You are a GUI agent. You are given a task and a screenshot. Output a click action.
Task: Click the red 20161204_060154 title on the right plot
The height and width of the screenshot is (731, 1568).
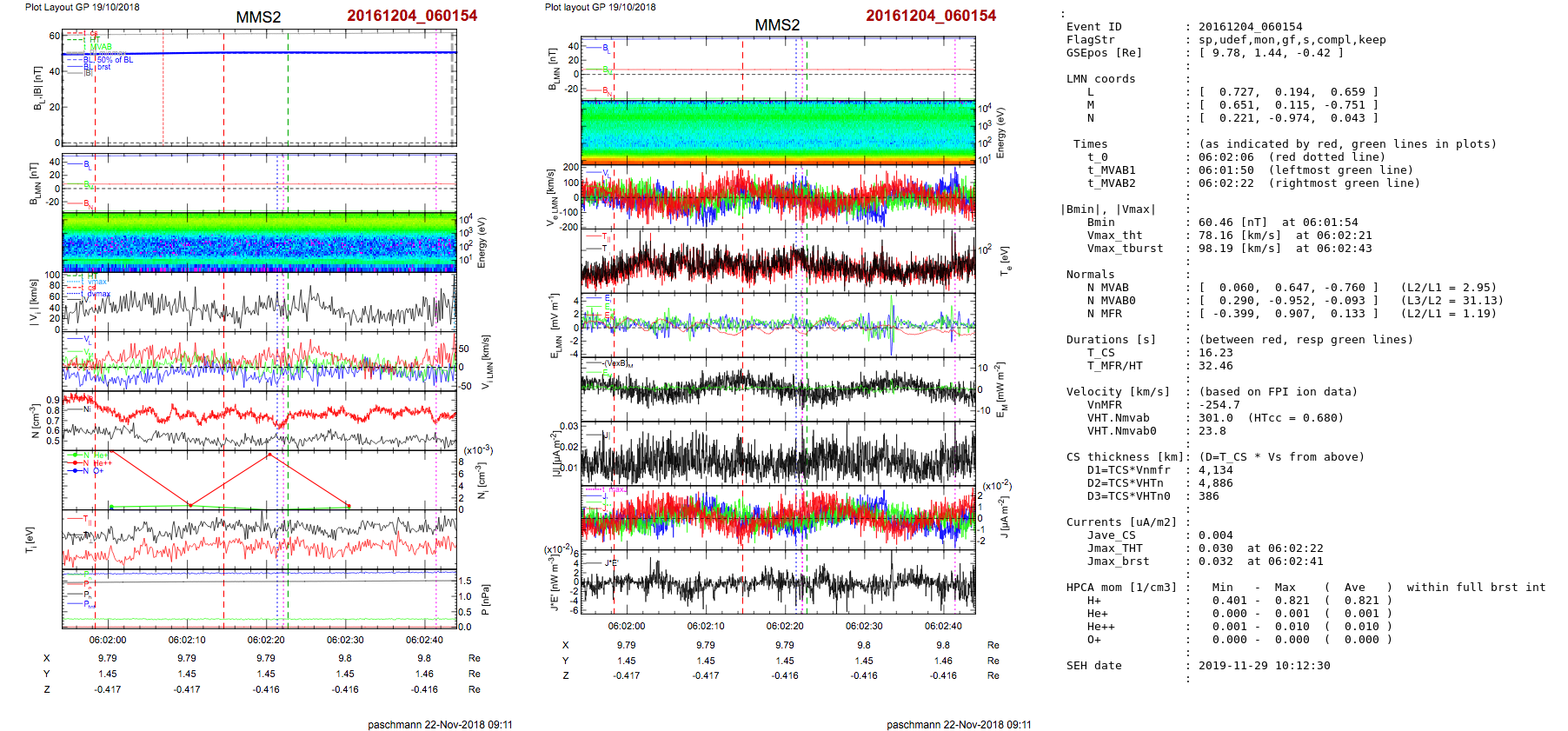click(930, 16)
